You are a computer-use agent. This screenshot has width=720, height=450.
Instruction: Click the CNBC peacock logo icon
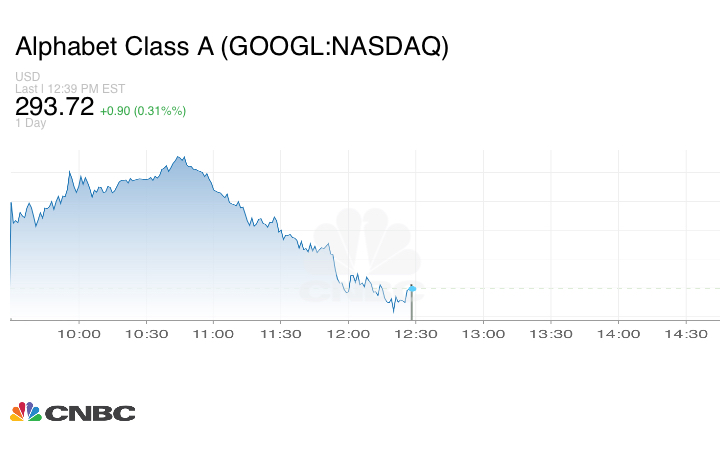(26, 412)
